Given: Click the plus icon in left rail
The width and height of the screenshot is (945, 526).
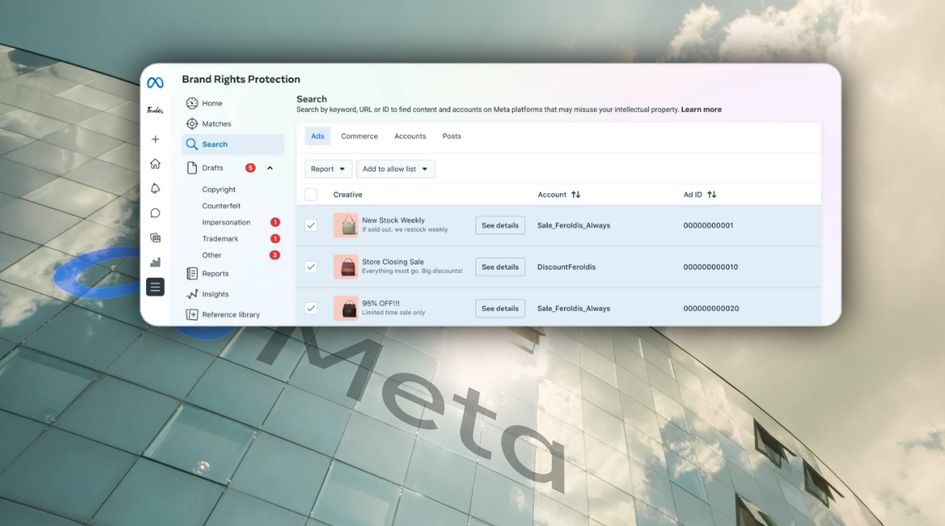Looking at the screenshot, I should click(x=155, y=139).
